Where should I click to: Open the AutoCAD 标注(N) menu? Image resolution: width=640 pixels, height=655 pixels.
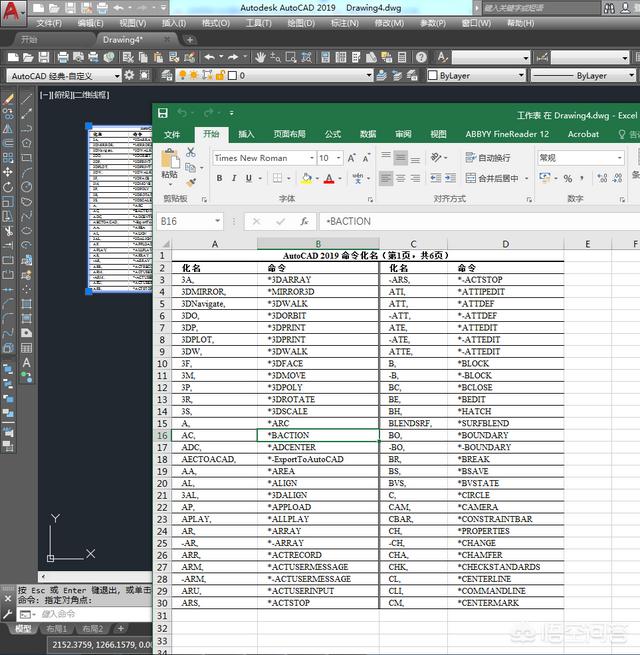coord(345,23)
